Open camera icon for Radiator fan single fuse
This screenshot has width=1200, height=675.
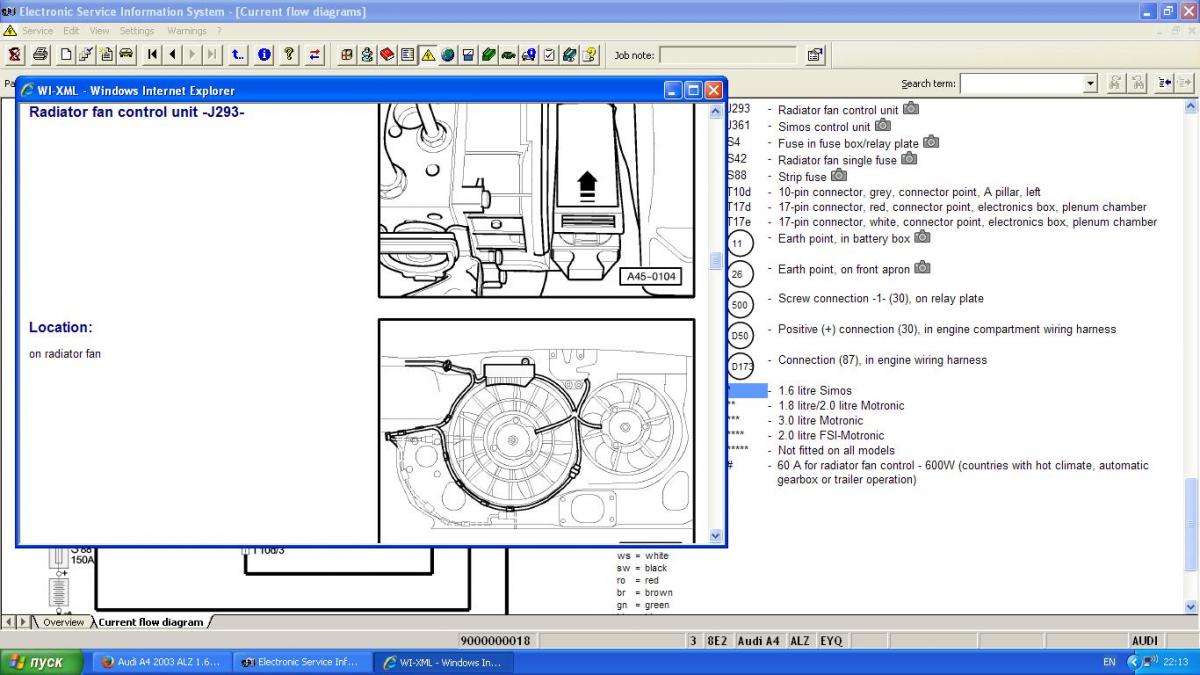909,158
